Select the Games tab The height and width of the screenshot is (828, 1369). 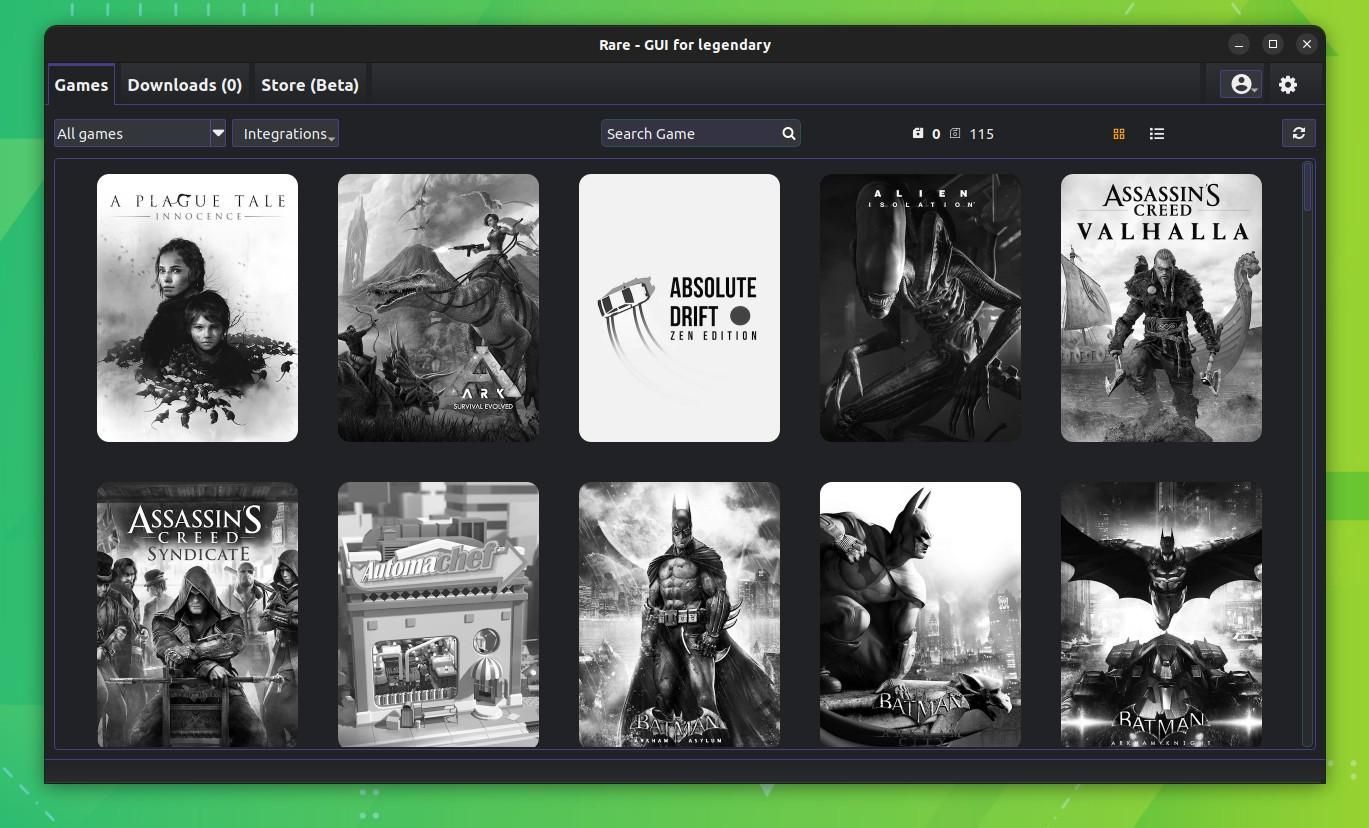(81, 85)
